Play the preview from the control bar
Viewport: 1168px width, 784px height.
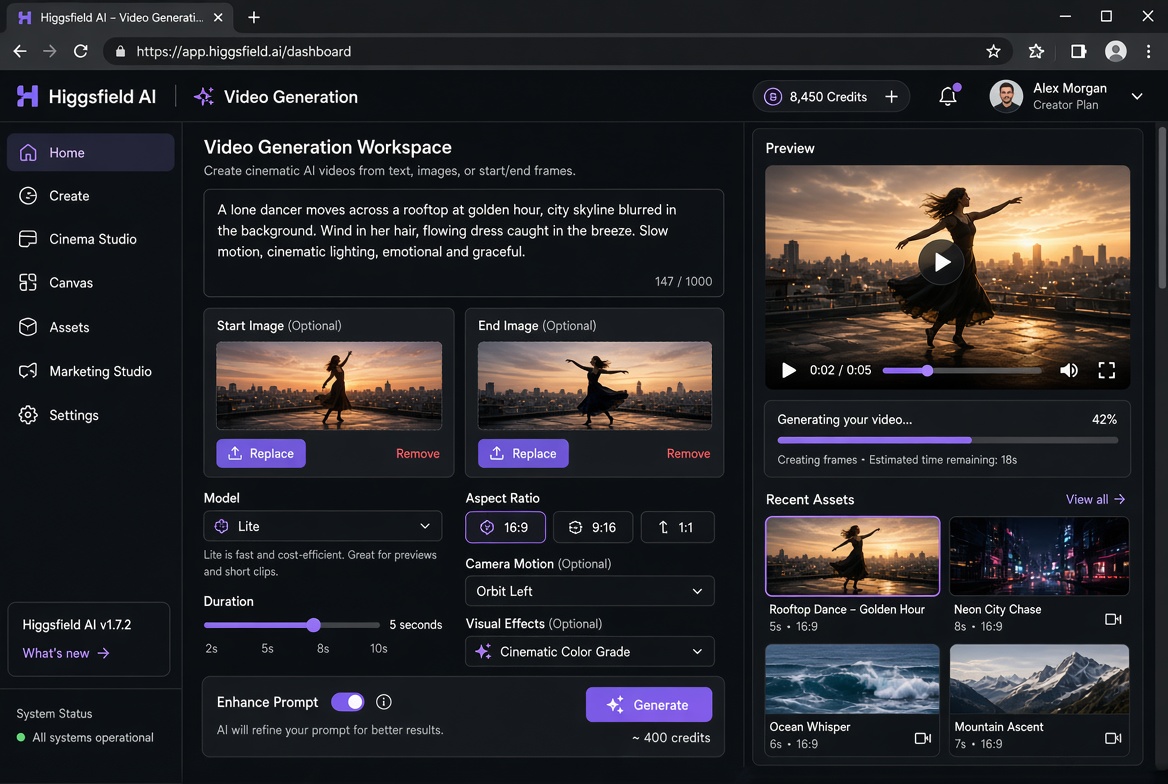[x=788, y=370]
